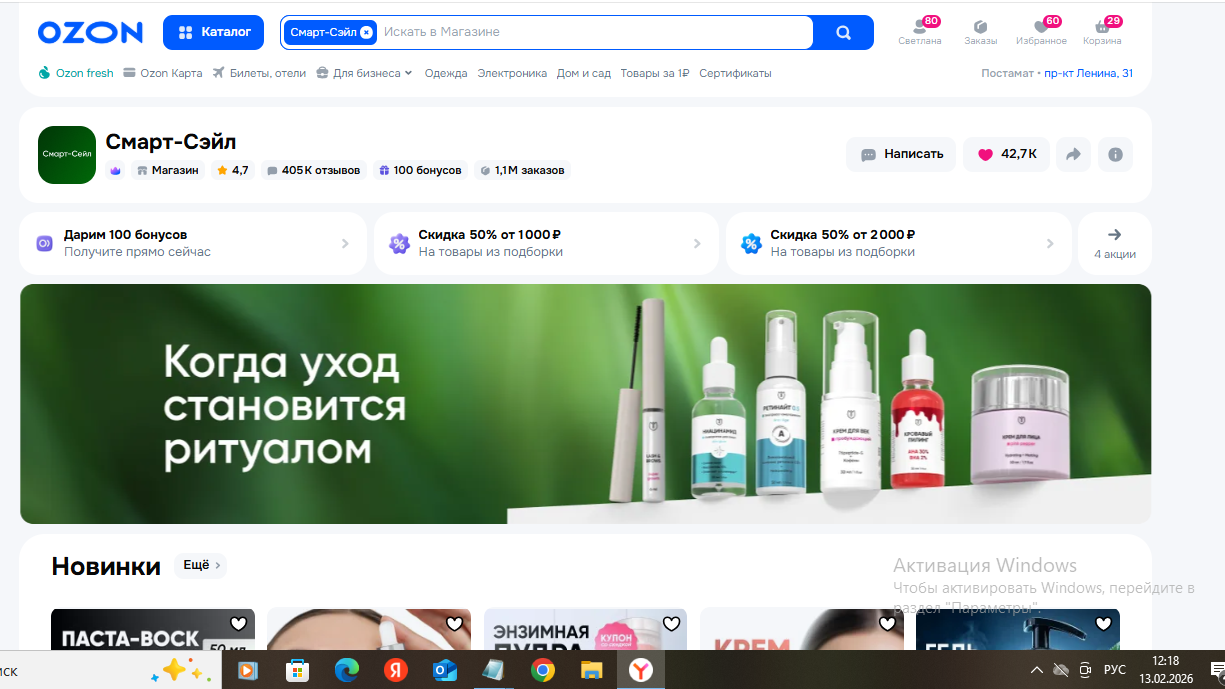Screen dimensions: 1225x689
Task: Open the Корзина cart icon
Action: [1102, 31]
